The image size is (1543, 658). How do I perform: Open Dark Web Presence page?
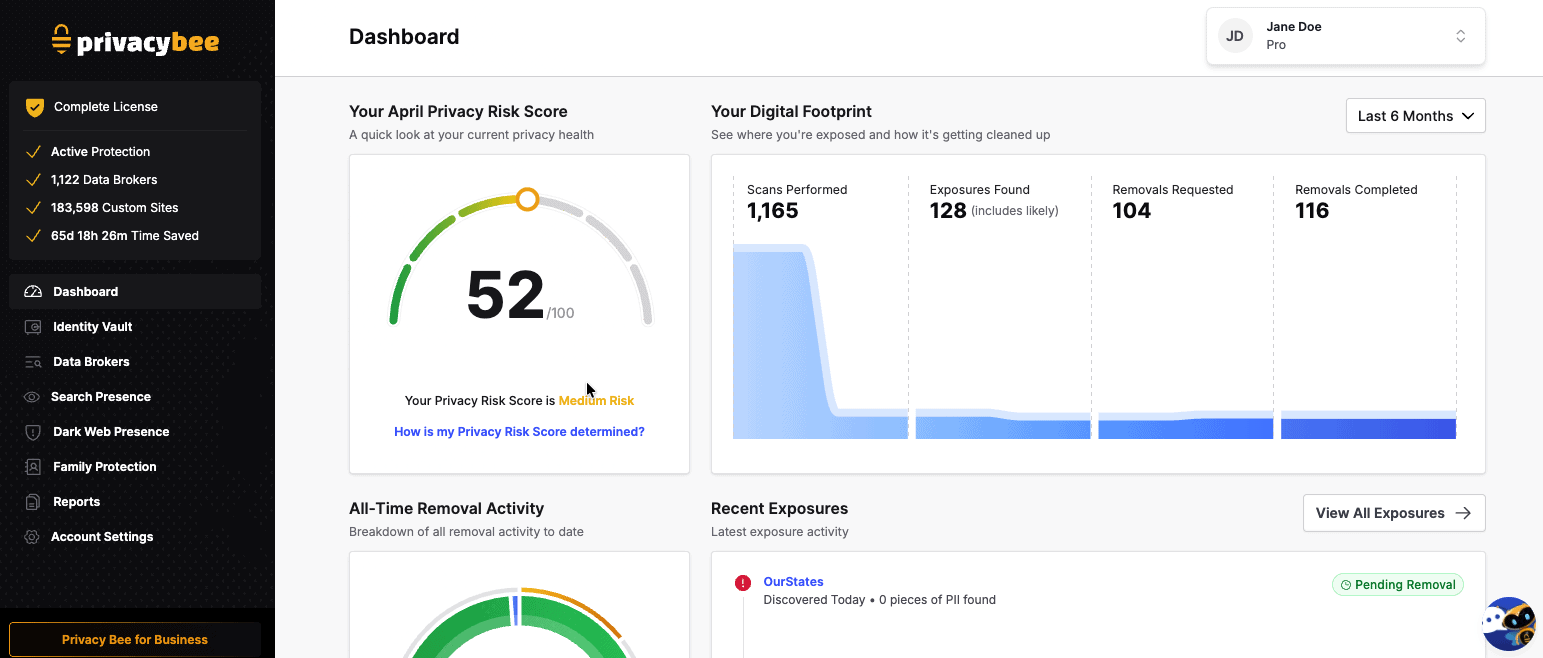point(135,432)
